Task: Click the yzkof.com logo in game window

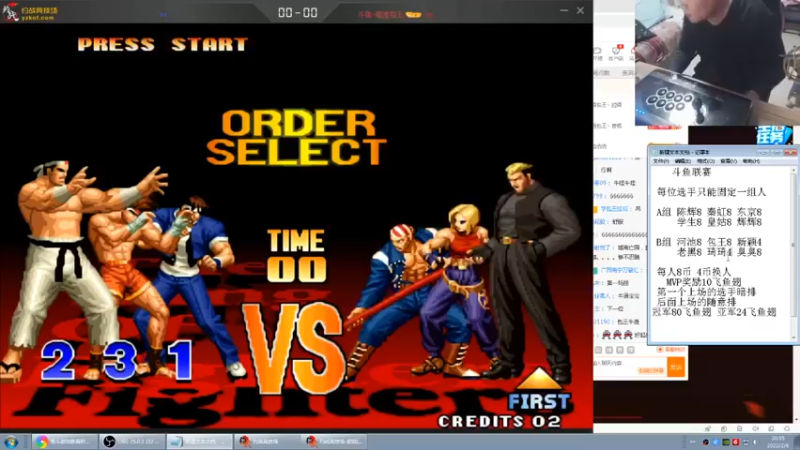Action: 30,12
